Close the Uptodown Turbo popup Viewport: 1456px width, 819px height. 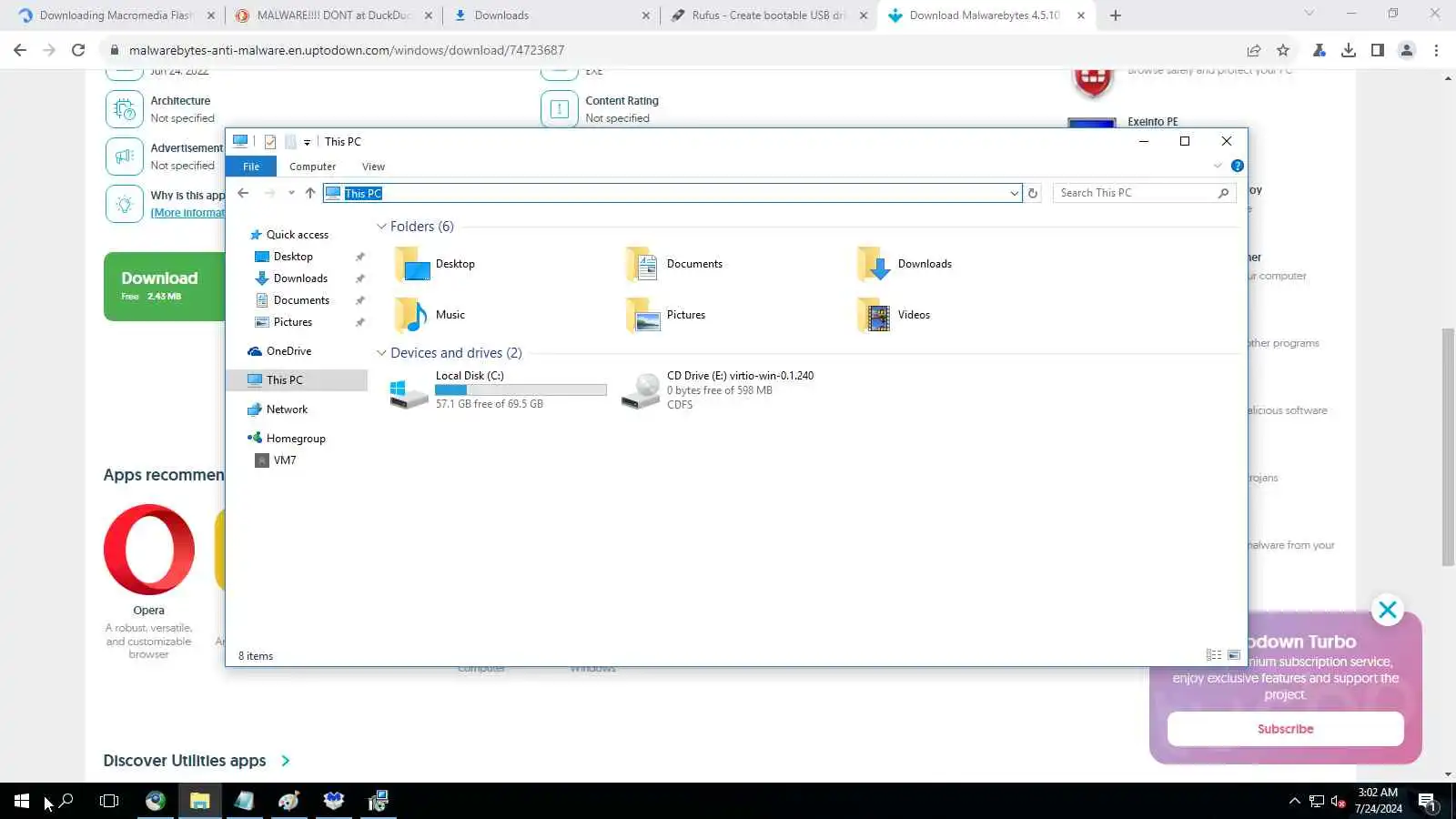[1388, 610]
